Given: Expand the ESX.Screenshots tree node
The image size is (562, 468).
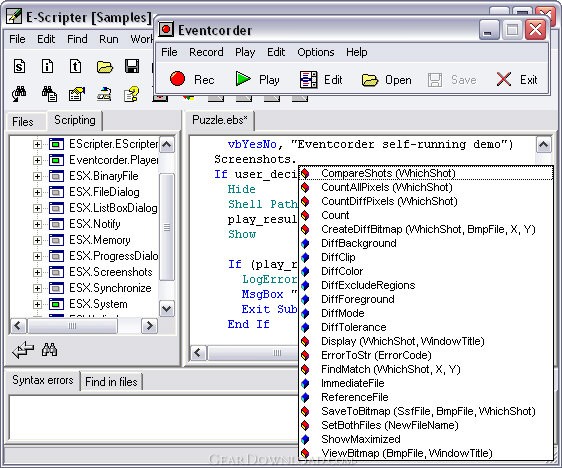Looking at the screenshot, I should (37, 272).
